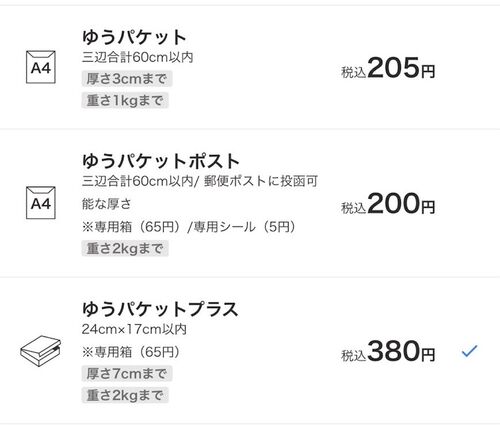Select the ゆうパケットプラス title
Image resolution: width=500 pixels, height=427 pixels.
[x=160, y=309]
